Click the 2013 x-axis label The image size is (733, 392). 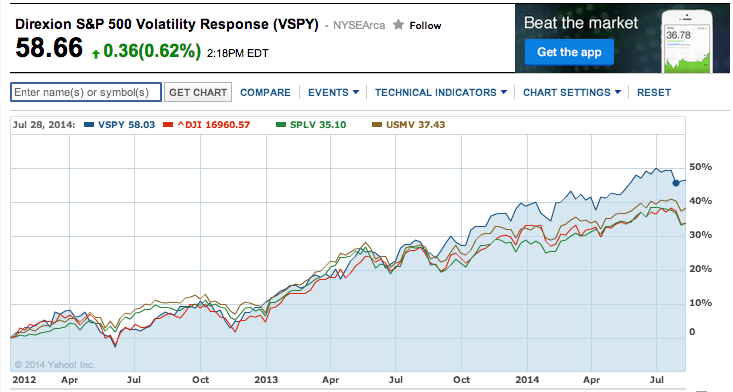pos(266,379)
